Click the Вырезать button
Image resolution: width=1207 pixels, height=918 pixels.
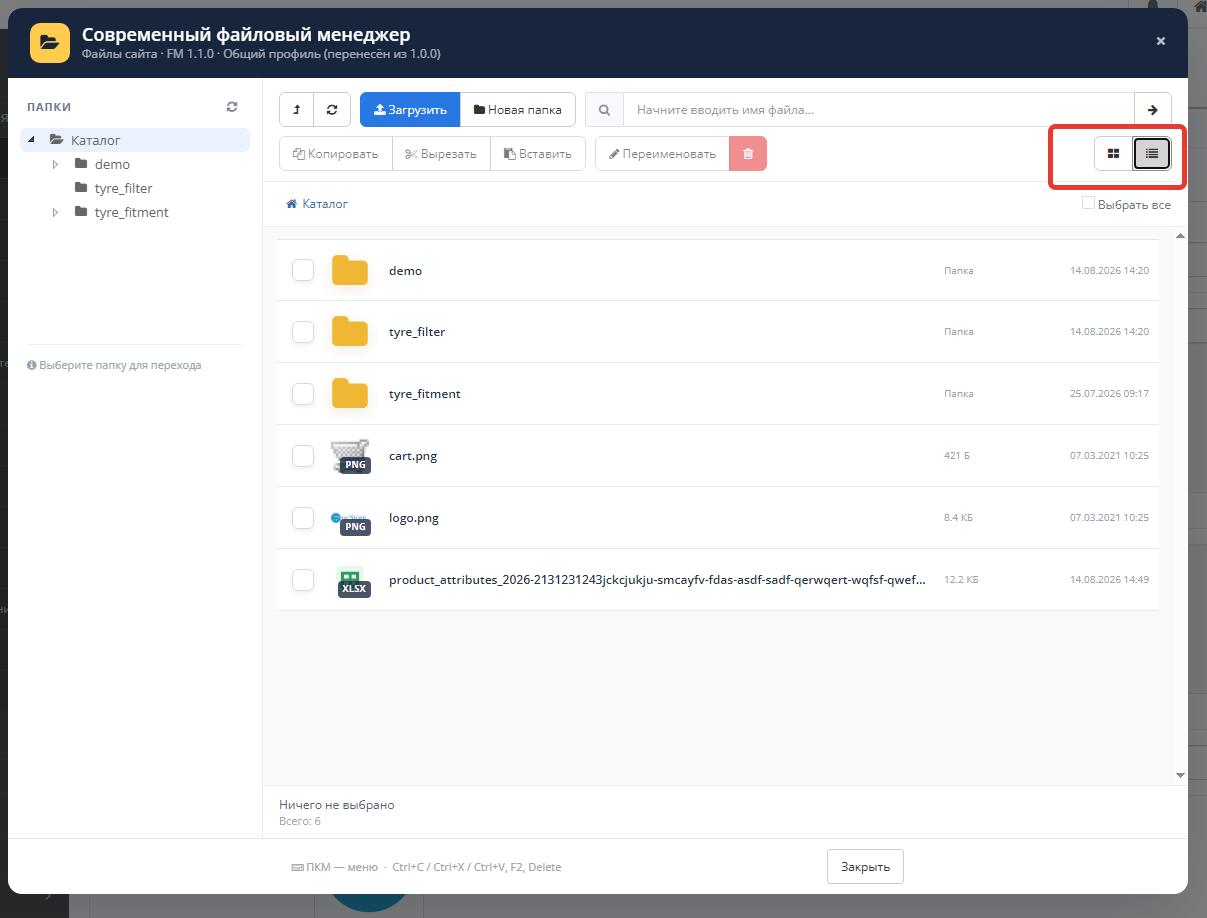point(441,154)
